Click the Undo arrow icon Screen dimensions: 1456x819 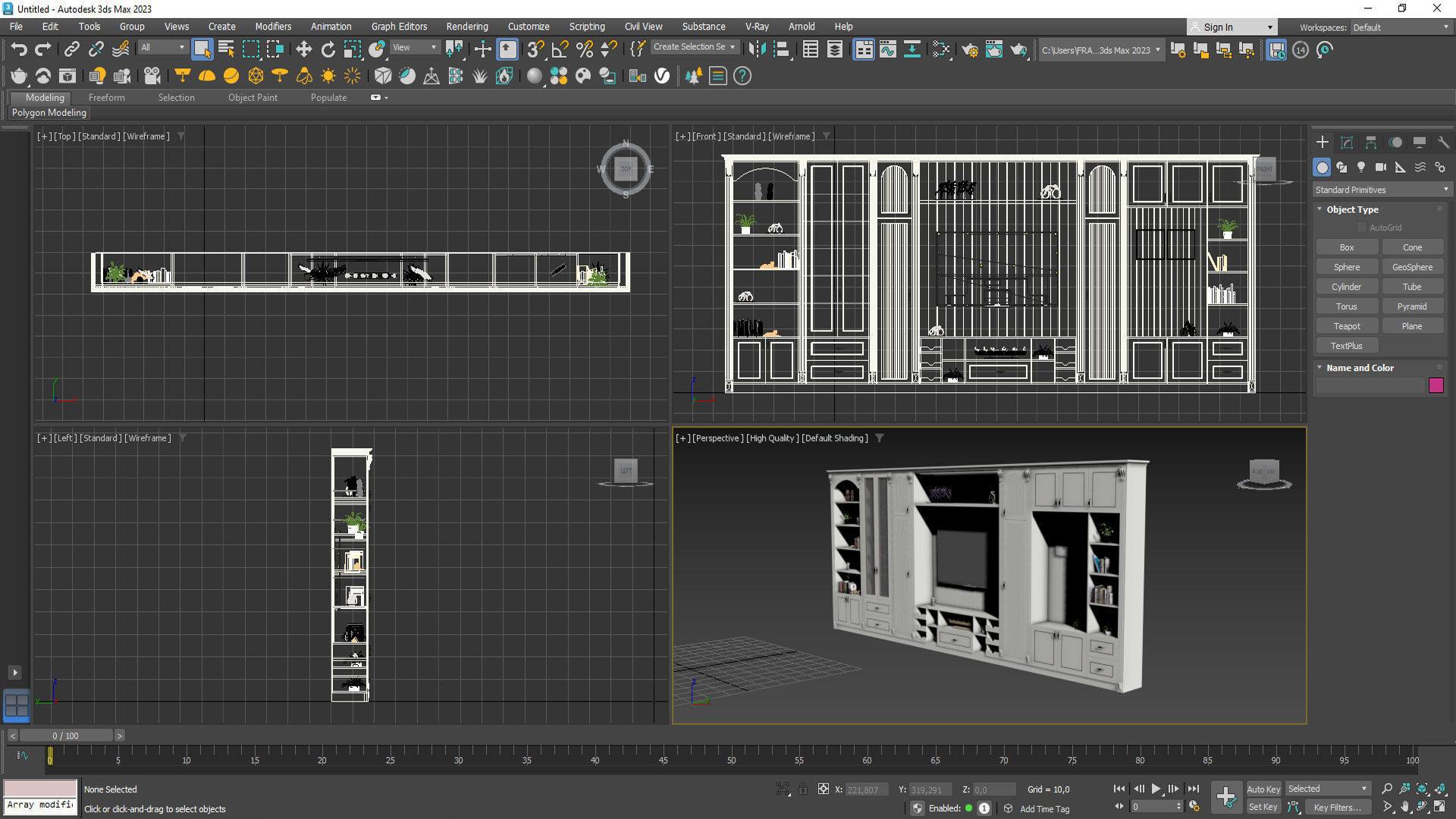pos(19,50)
